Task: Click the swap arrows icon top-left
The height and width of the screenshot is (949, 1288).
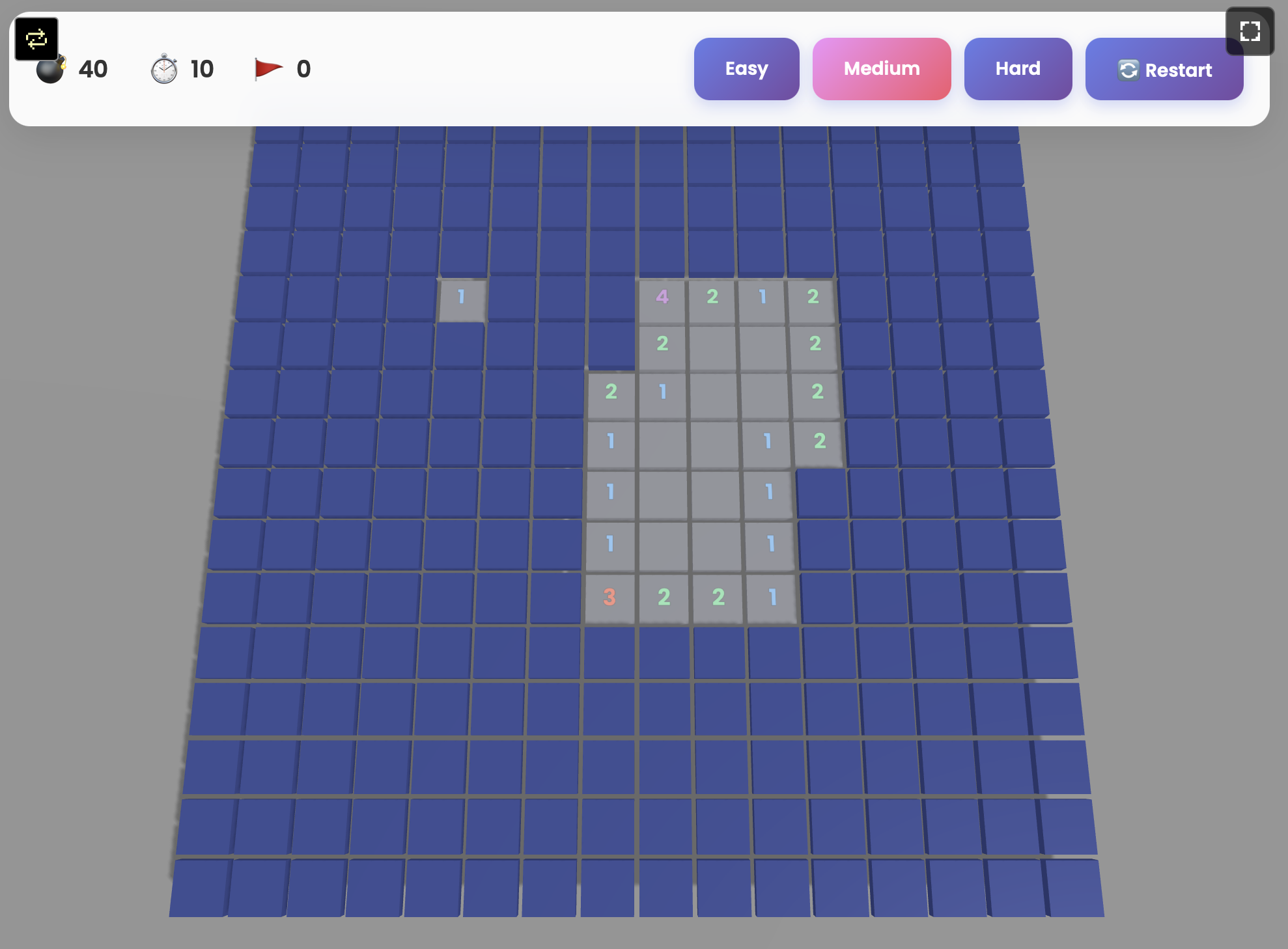Action: [x=36, y=39]
